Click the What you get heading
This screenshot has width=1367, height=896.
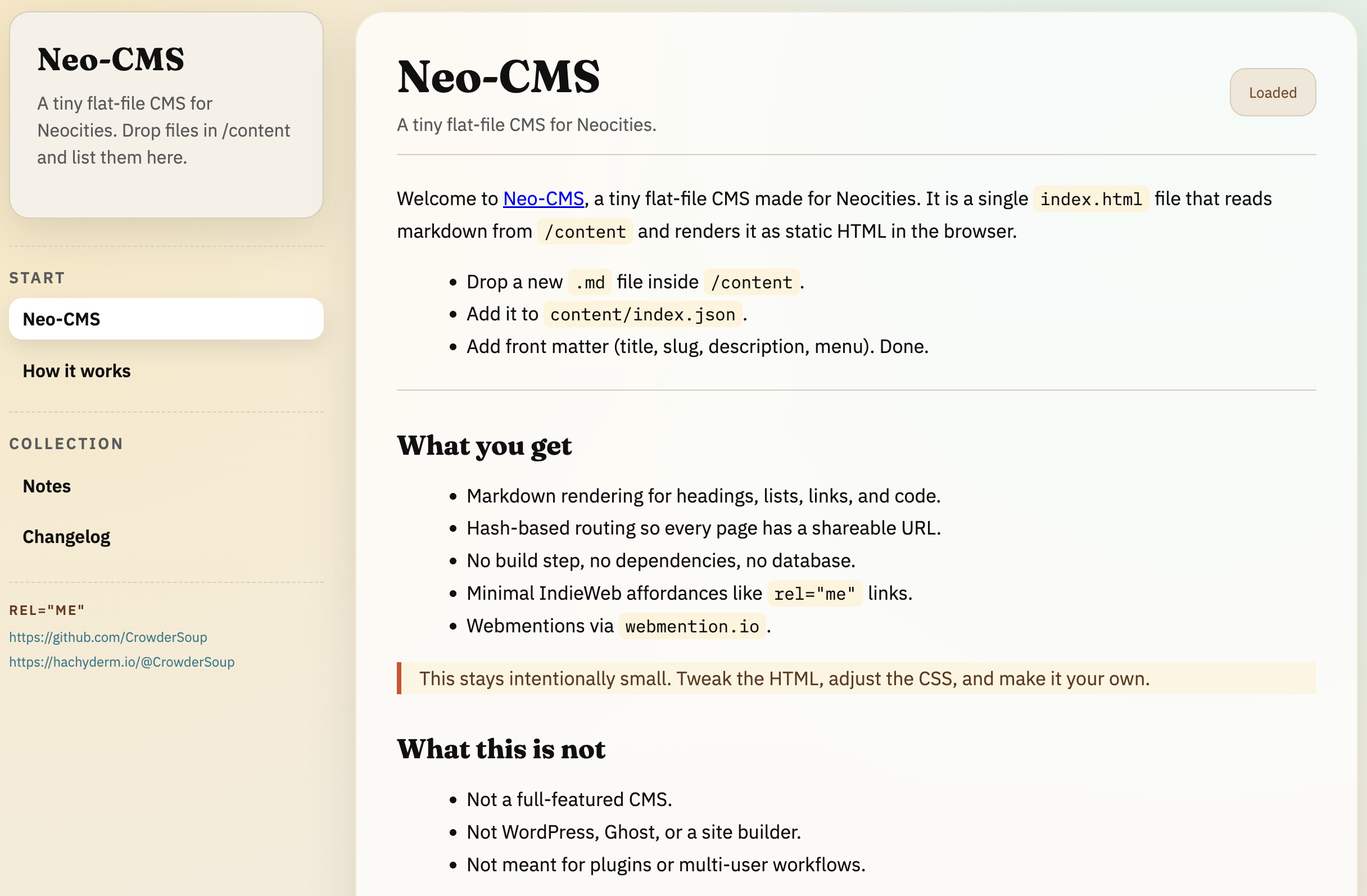(x=483, y=446)
